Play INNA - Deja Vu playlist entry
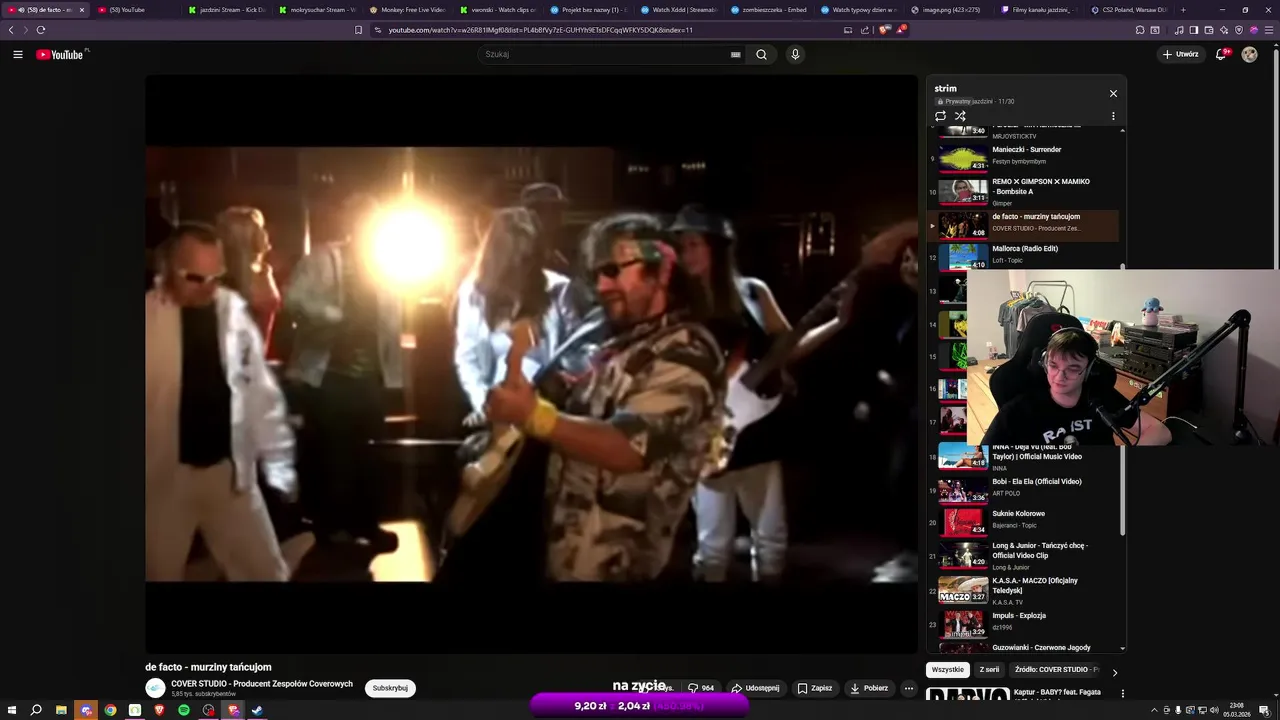Screen dimensions: 1280x720 click(x=1022, y=457)
